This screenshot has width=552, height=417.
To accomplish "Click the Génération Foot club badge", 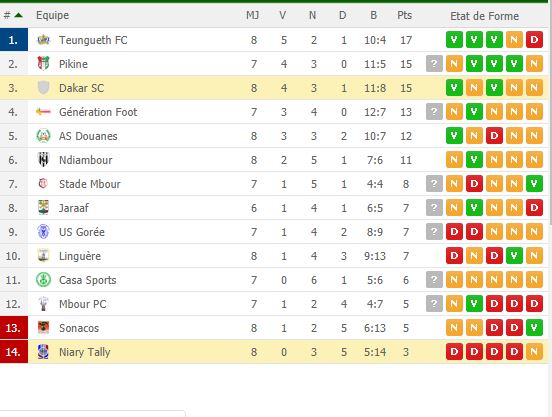I will (x=43, y=112).
